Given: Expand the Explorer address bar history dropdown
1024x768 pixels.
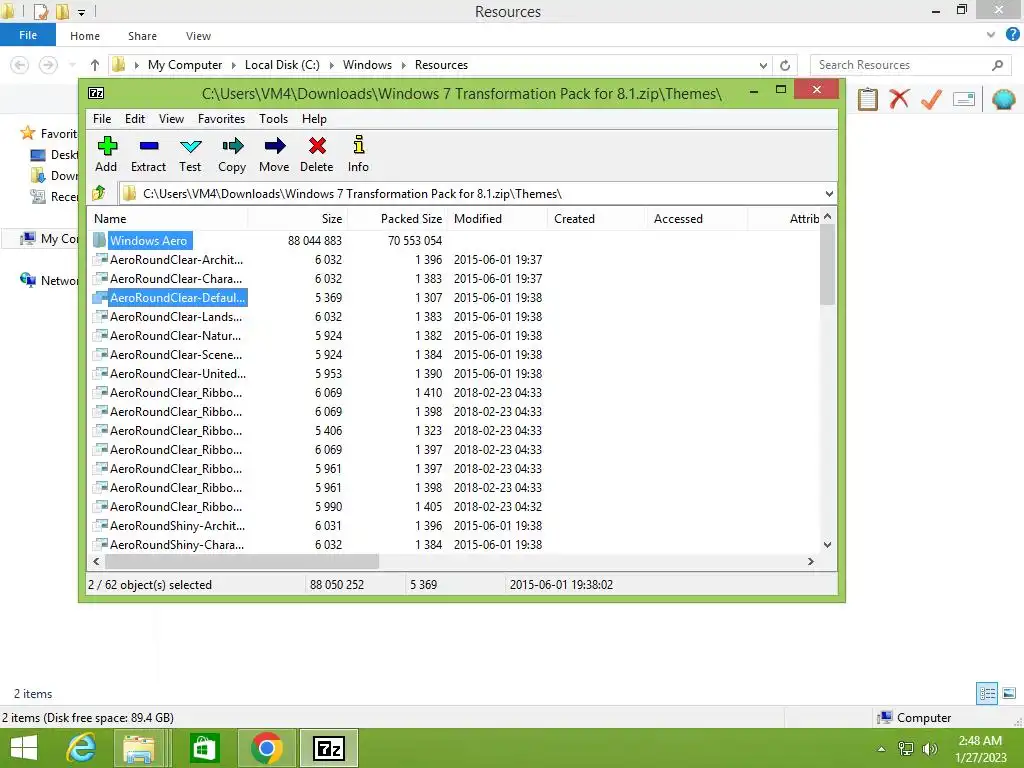Looking at the screenshot, I should coord(763,65).
